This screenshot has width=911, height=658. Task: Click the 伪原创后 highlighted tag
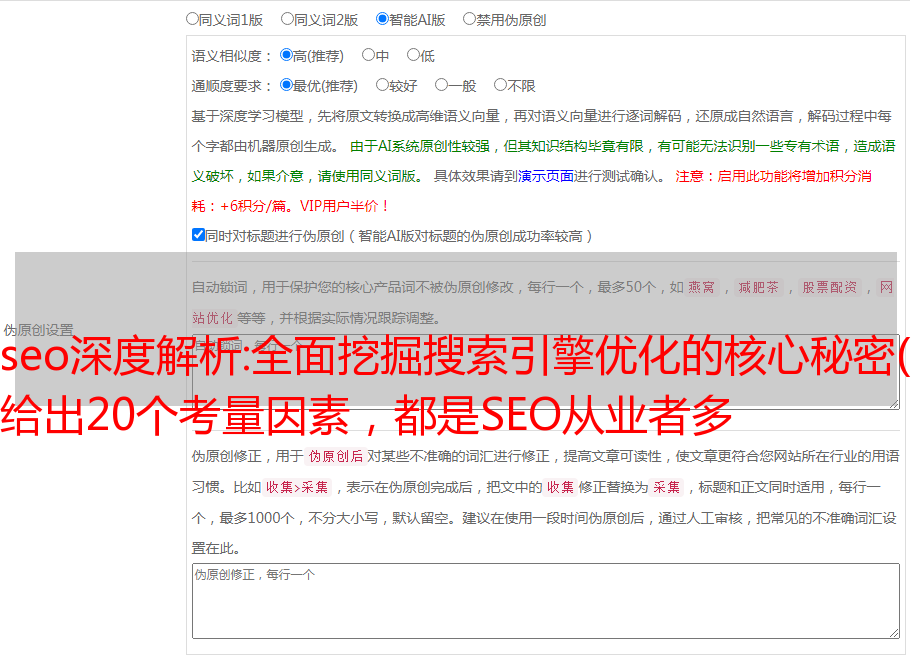(x=336, y=456)
